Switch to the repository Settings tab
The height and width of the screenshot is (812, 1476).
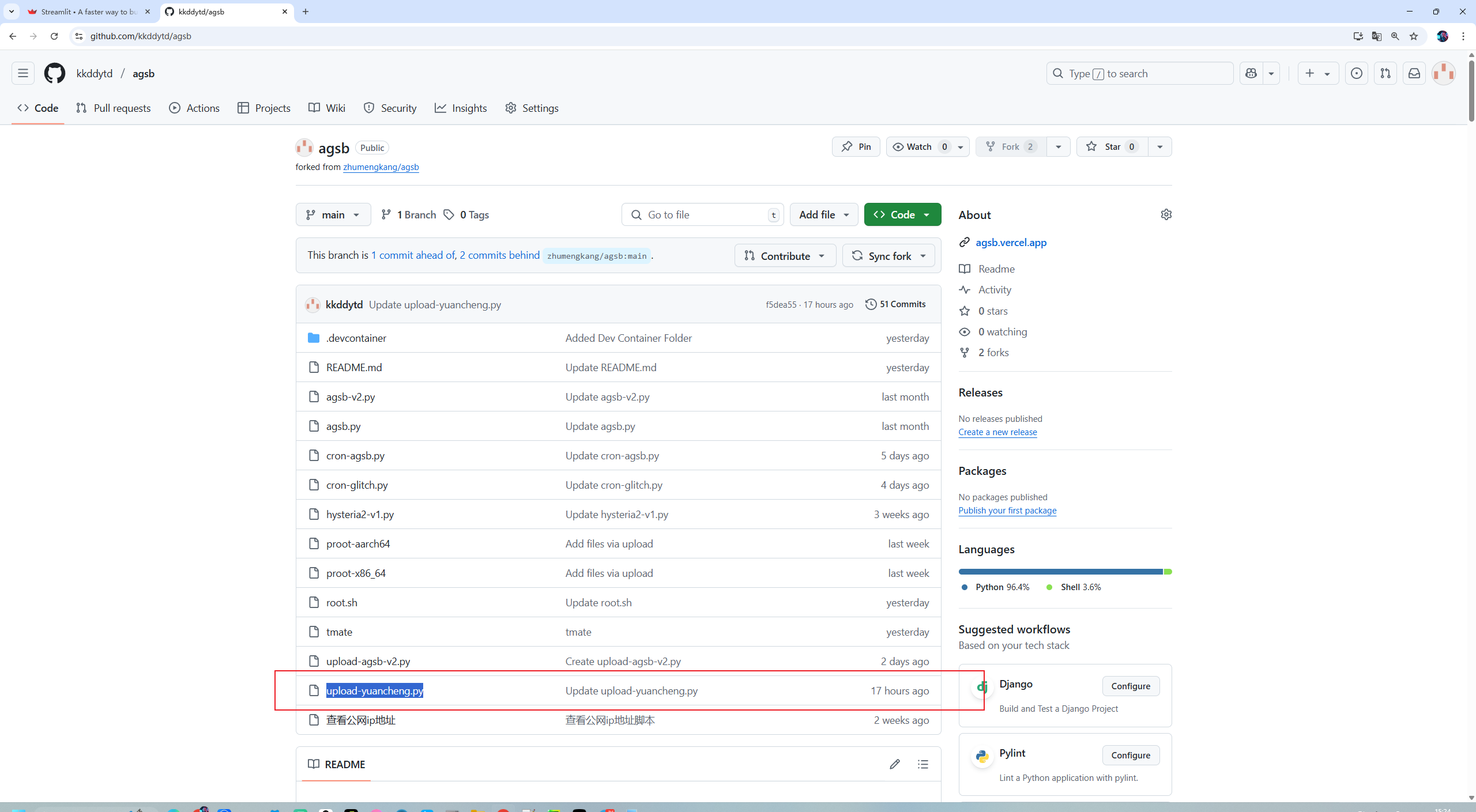click(x=532, y=108)
